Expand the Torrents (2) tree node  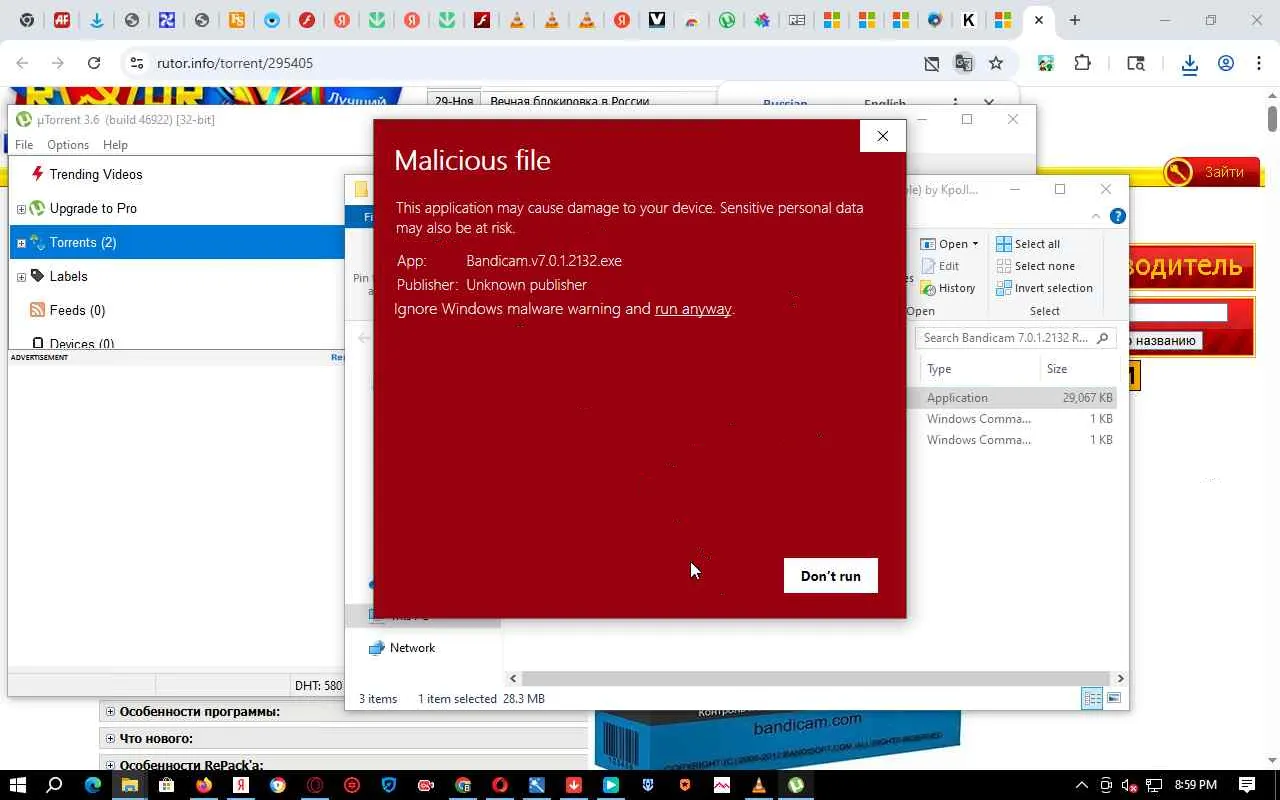tap(21, 243)
